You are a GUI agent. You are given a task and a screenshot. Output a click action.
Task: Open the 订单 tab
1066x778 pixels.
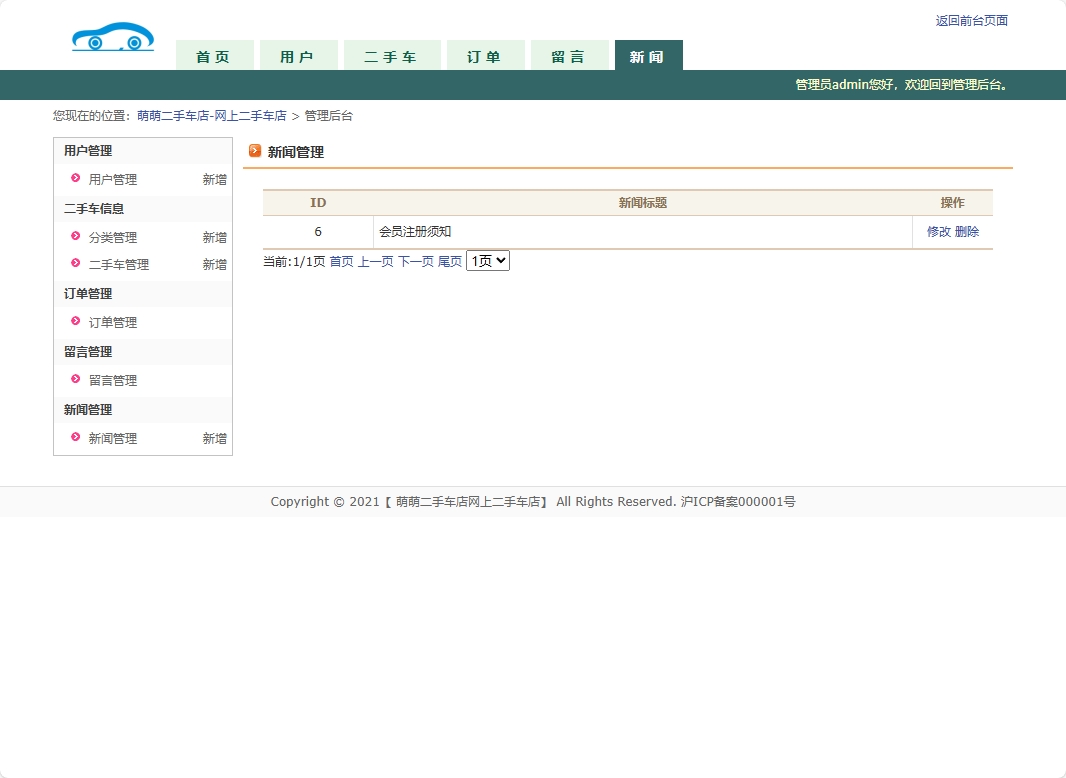pos(484,57)
